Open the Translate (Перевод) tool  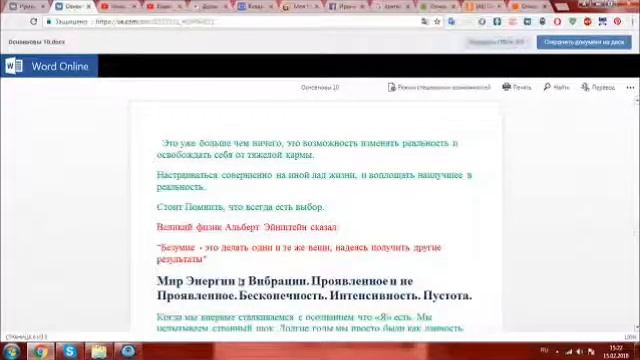[598, 87]
